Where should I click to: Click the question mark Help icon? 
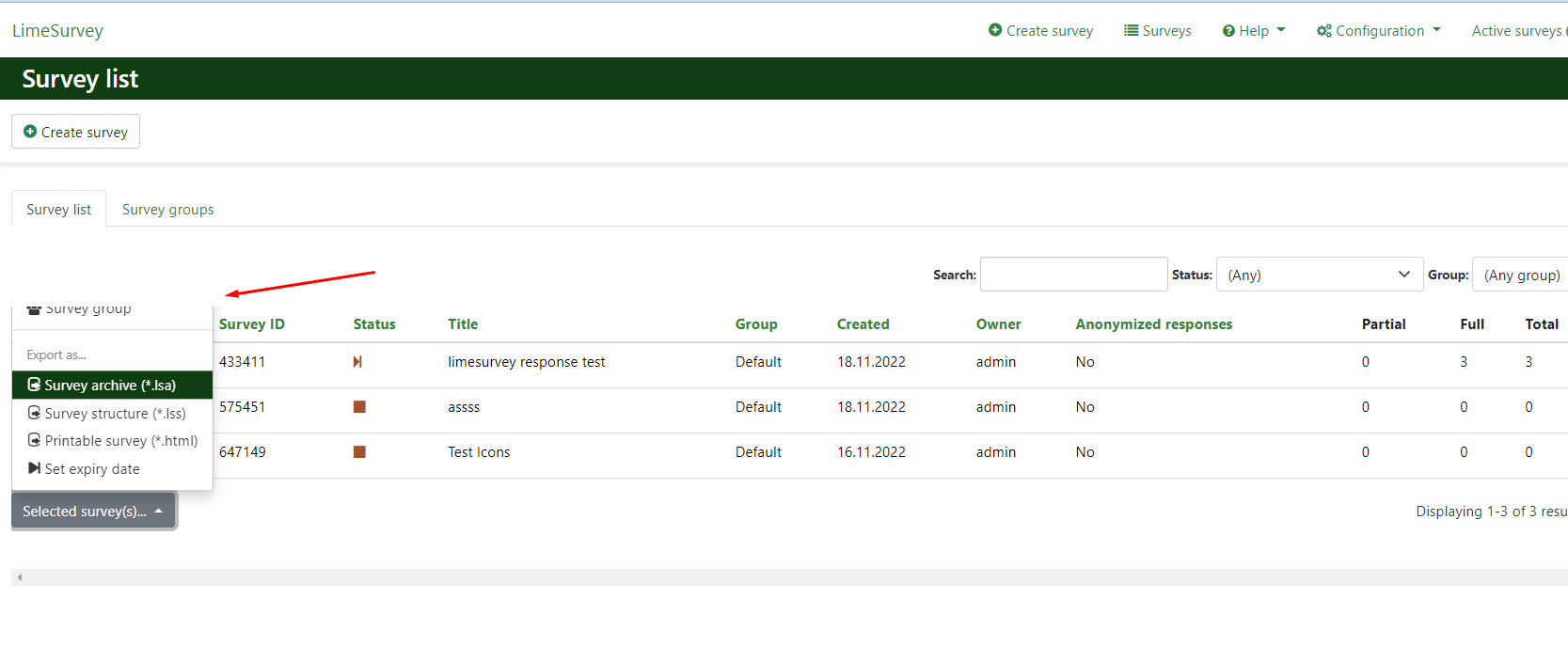(1228, 31)
